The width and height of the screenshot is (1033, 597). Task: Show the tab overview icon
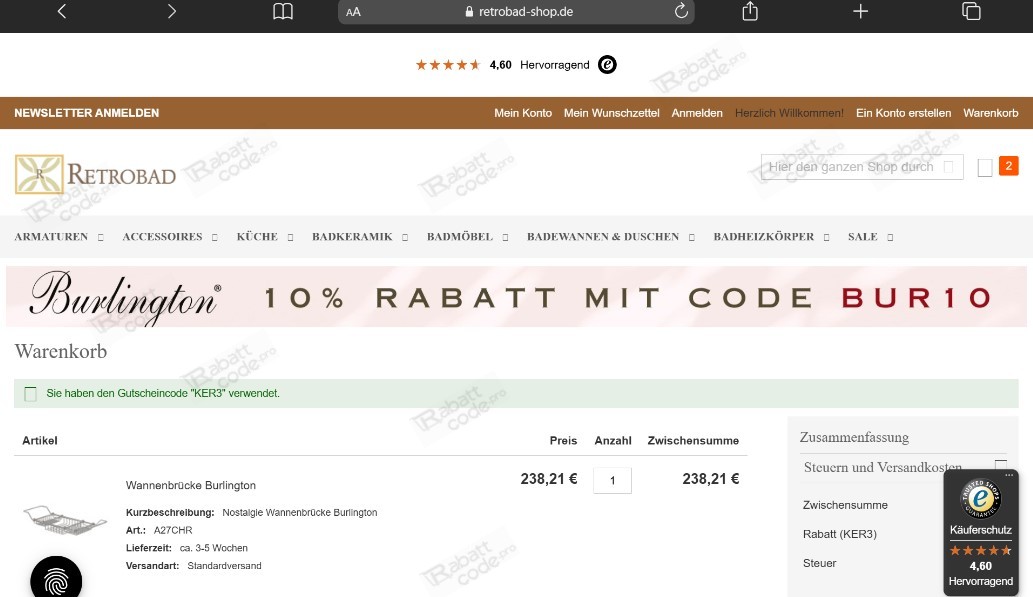pos(971,11)
